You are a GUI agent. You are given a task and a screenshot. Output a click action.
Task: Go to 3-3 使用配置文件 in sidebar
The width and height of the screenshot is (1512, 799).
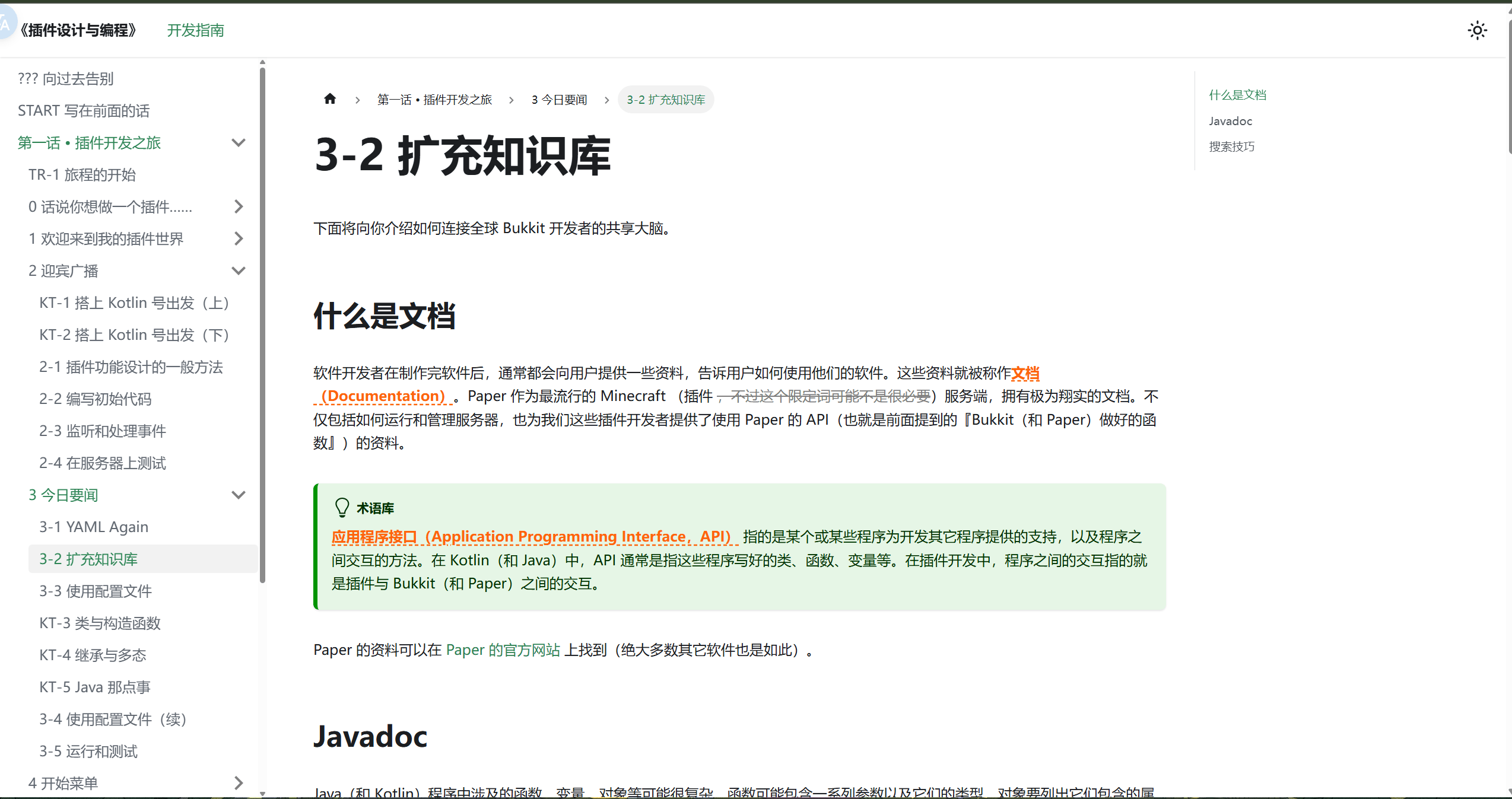click(95, 591)
